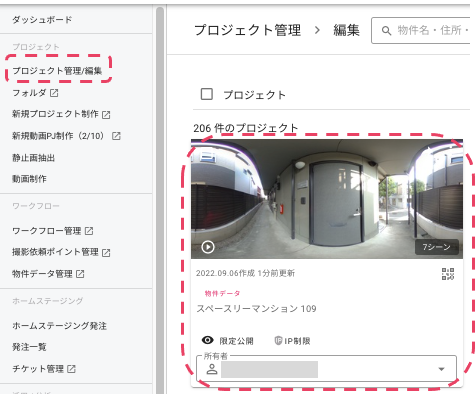Image resolution: width=475 pixels, height=394 pixels.
Task: Select プロジェクト管理/編集 menu item
Action: pyautogui.click(x=57, y=71)
